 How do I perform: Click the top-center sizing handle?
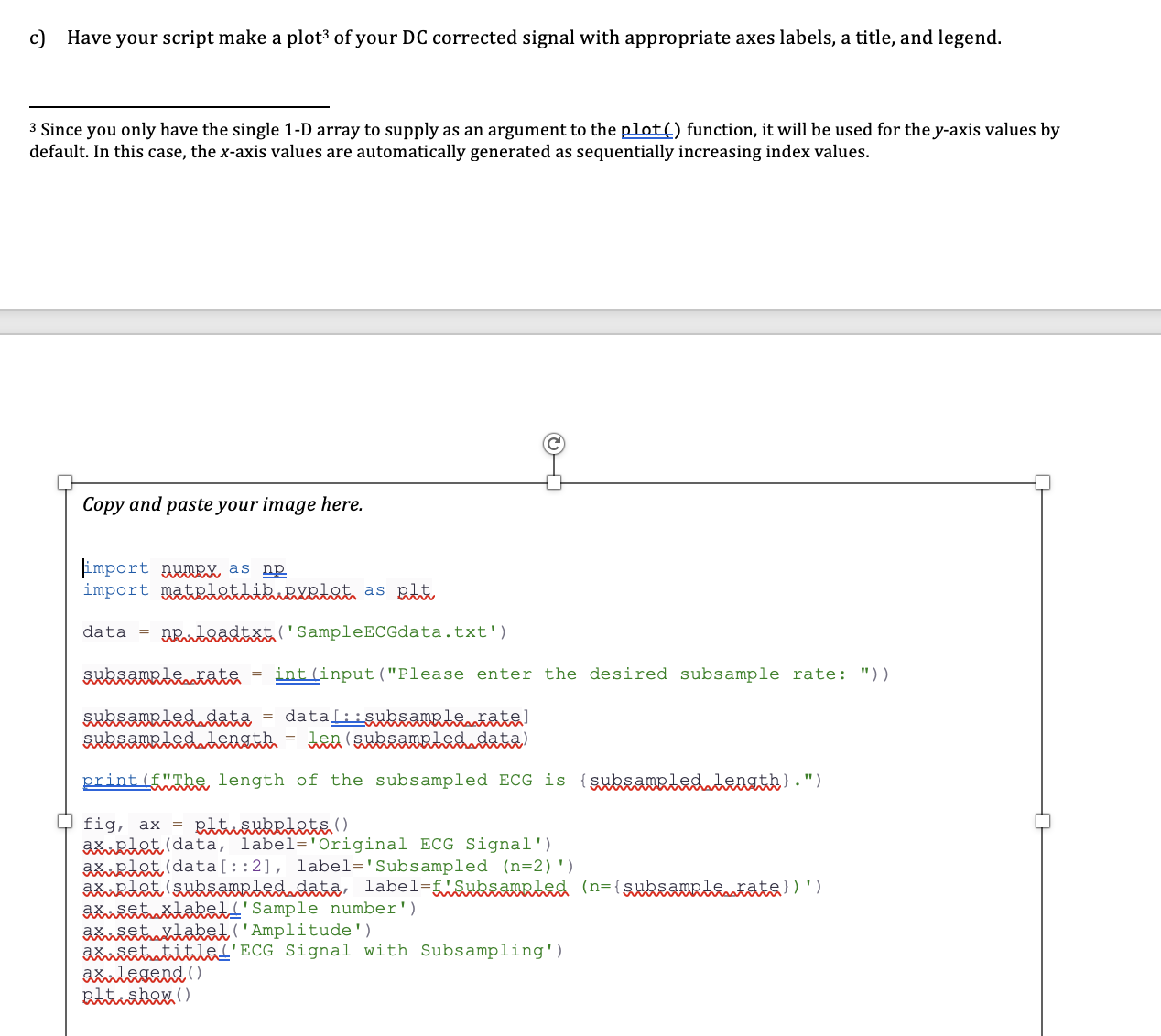[x=553, y=481]
